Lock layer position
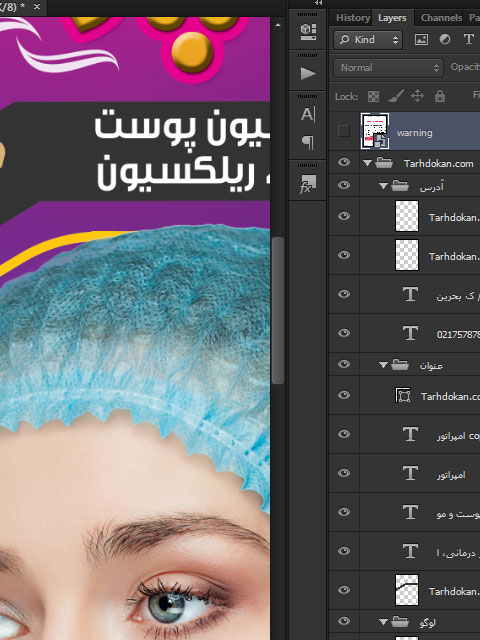 coord(417,96)
